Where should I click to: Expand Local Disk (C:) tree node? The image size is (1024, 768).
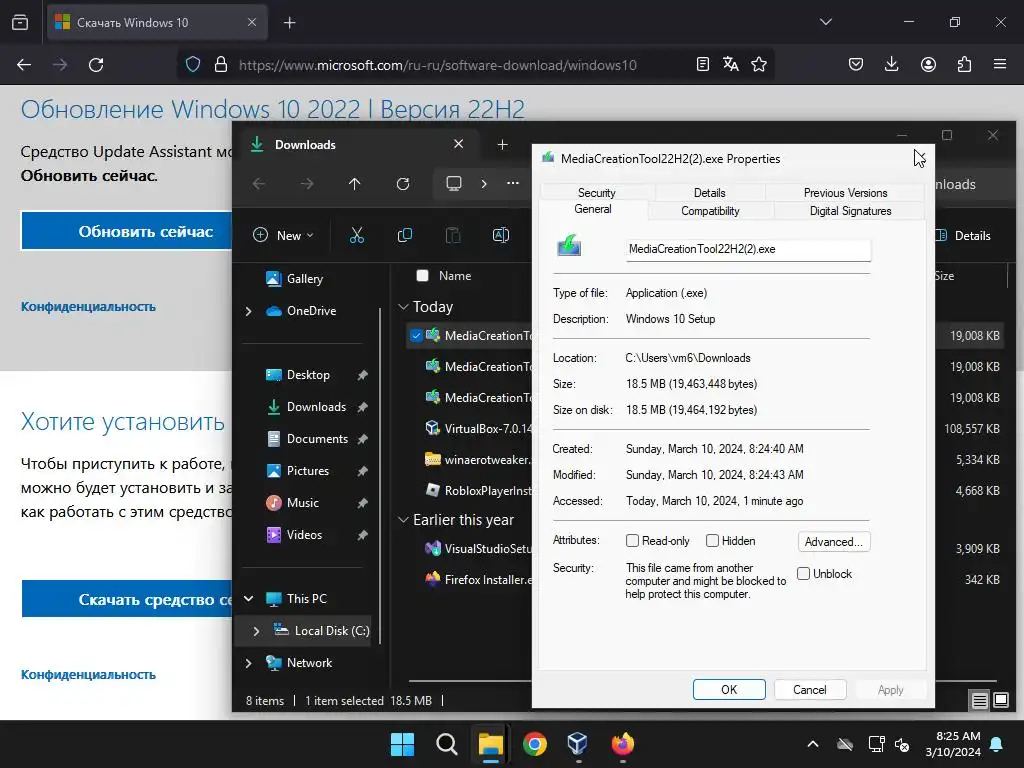point(257,631)
